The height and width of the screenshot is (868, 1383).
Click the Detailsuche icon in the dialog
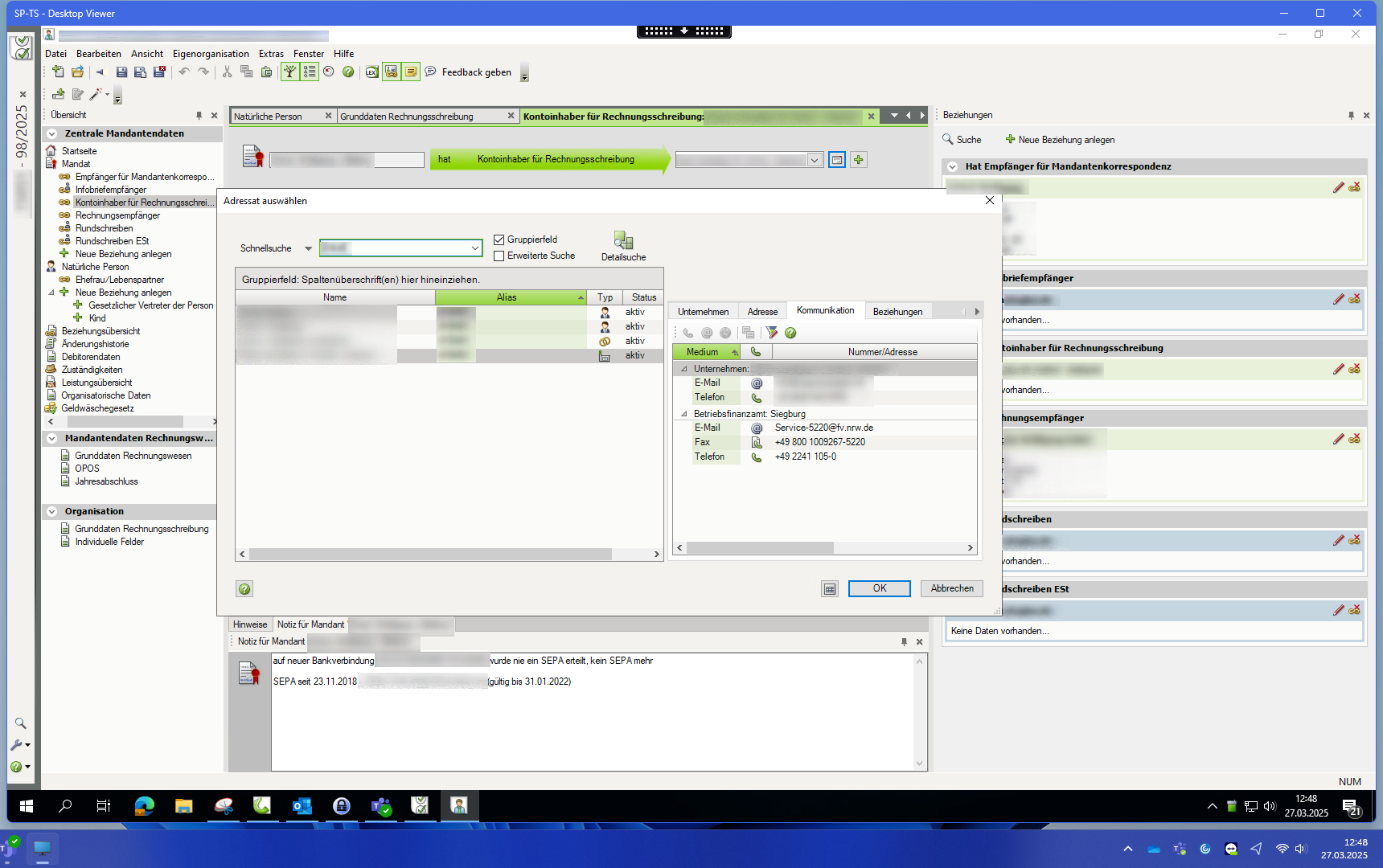tap(623, 241)
